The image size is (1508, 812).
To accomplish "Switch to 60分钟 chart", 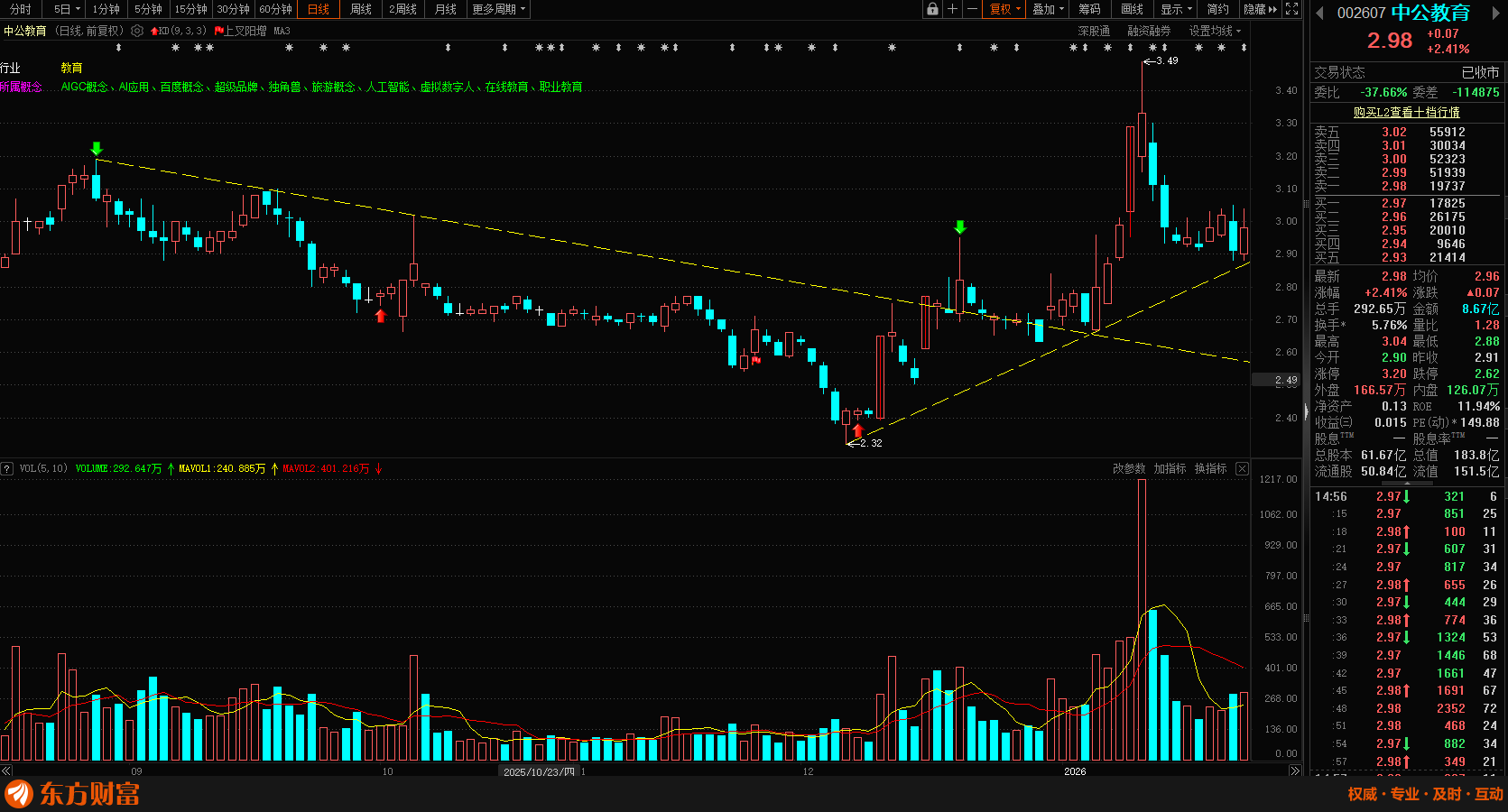I will [x=276, y=9].
